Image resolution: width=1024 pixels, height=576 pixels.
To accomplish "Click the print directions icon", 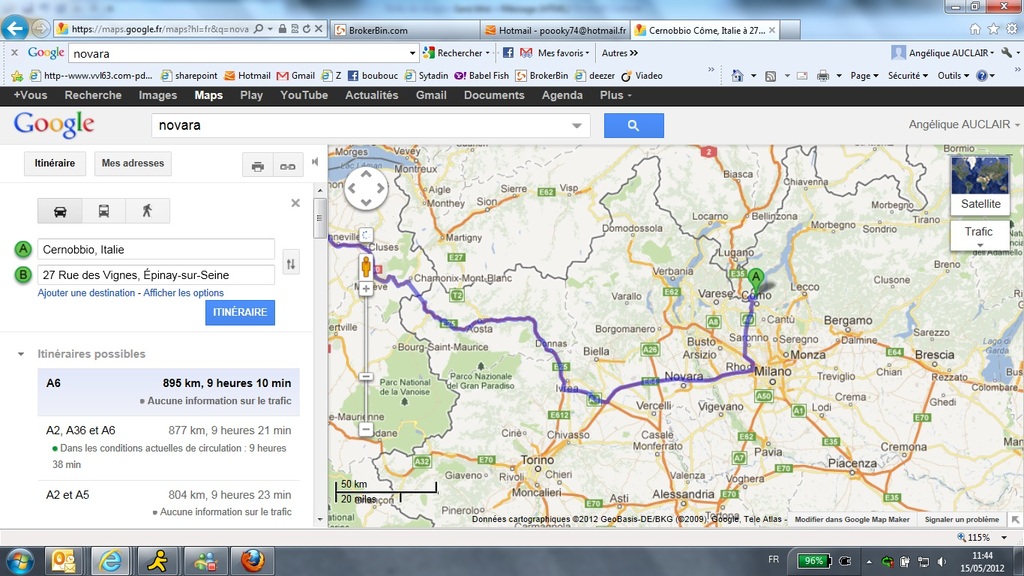I will 258,166.
